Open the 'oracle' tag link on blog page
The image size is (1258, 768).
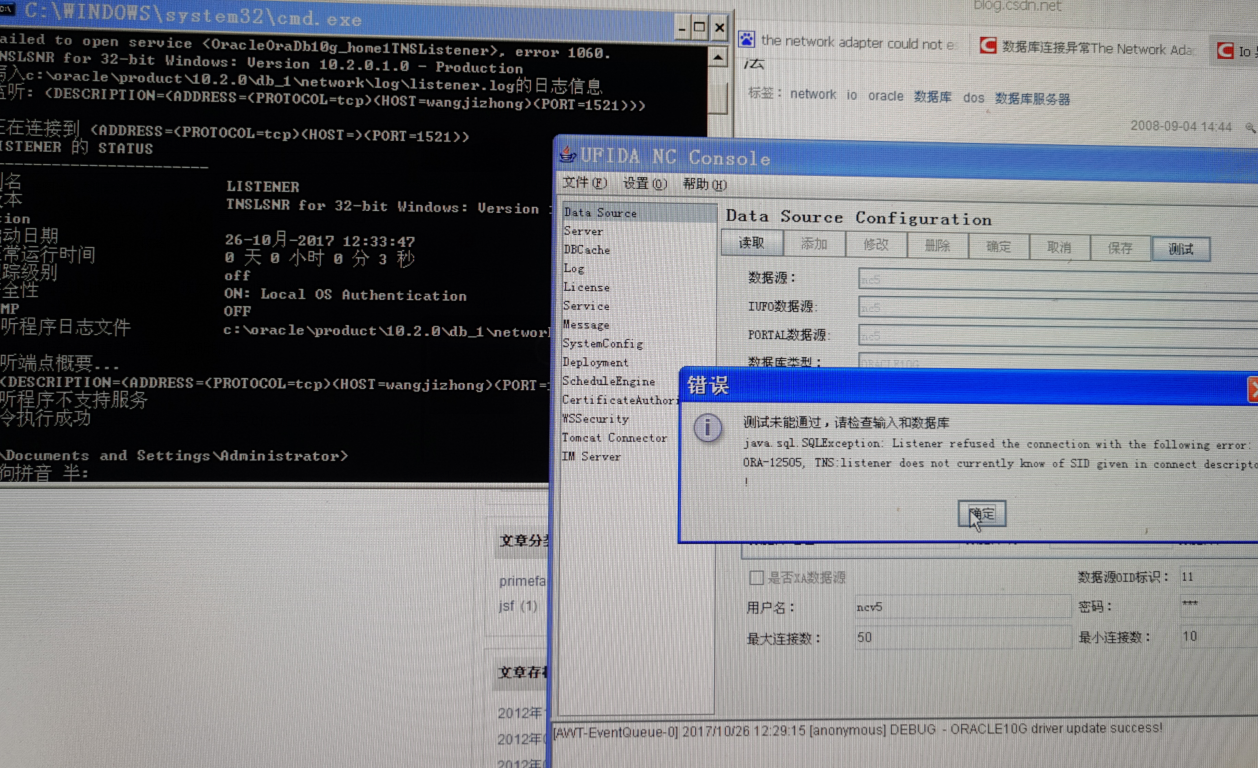pos(885,96)
